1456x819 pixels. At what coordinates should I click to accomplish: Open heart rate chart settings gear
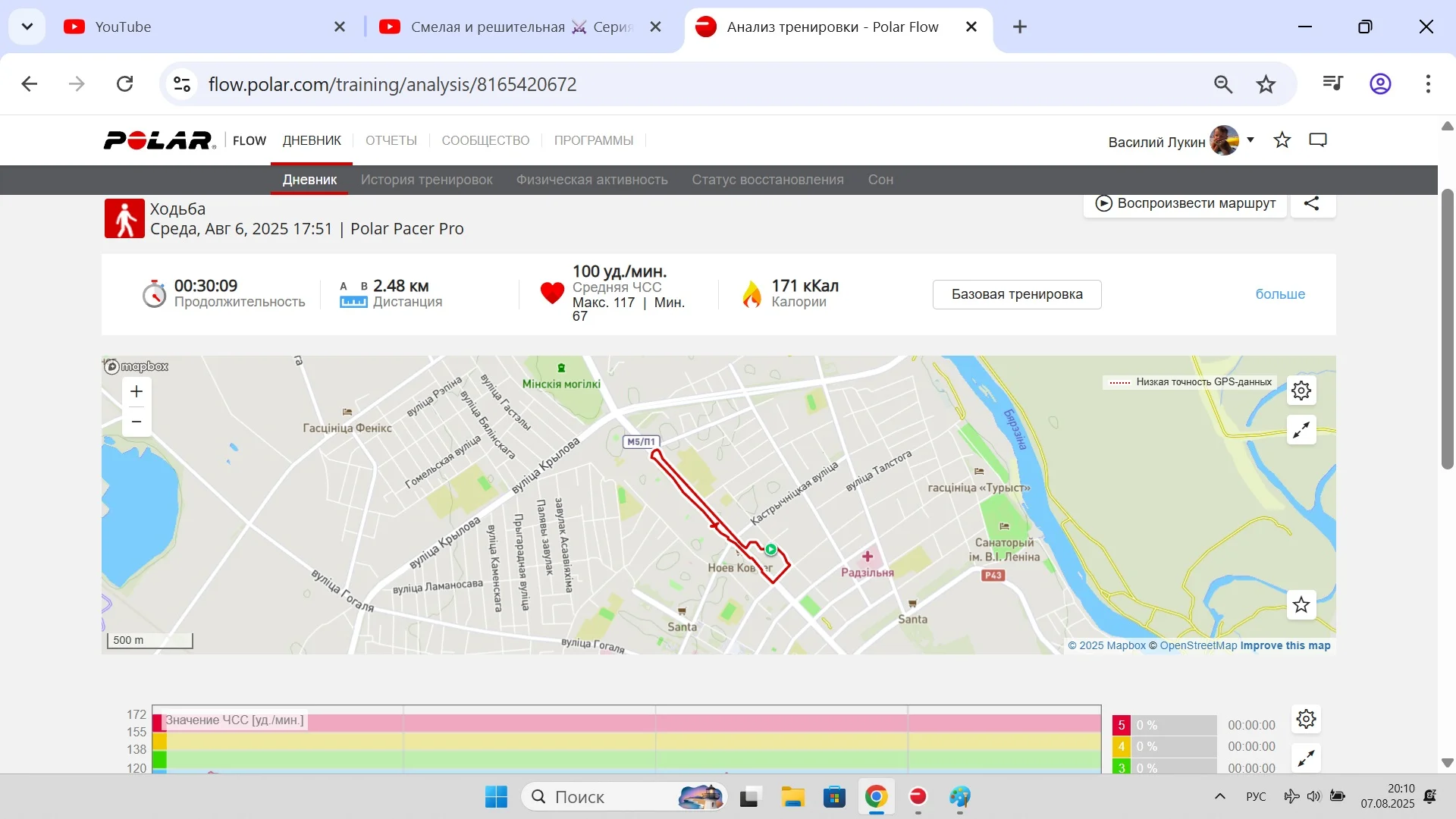click(x=1306, y=719)
